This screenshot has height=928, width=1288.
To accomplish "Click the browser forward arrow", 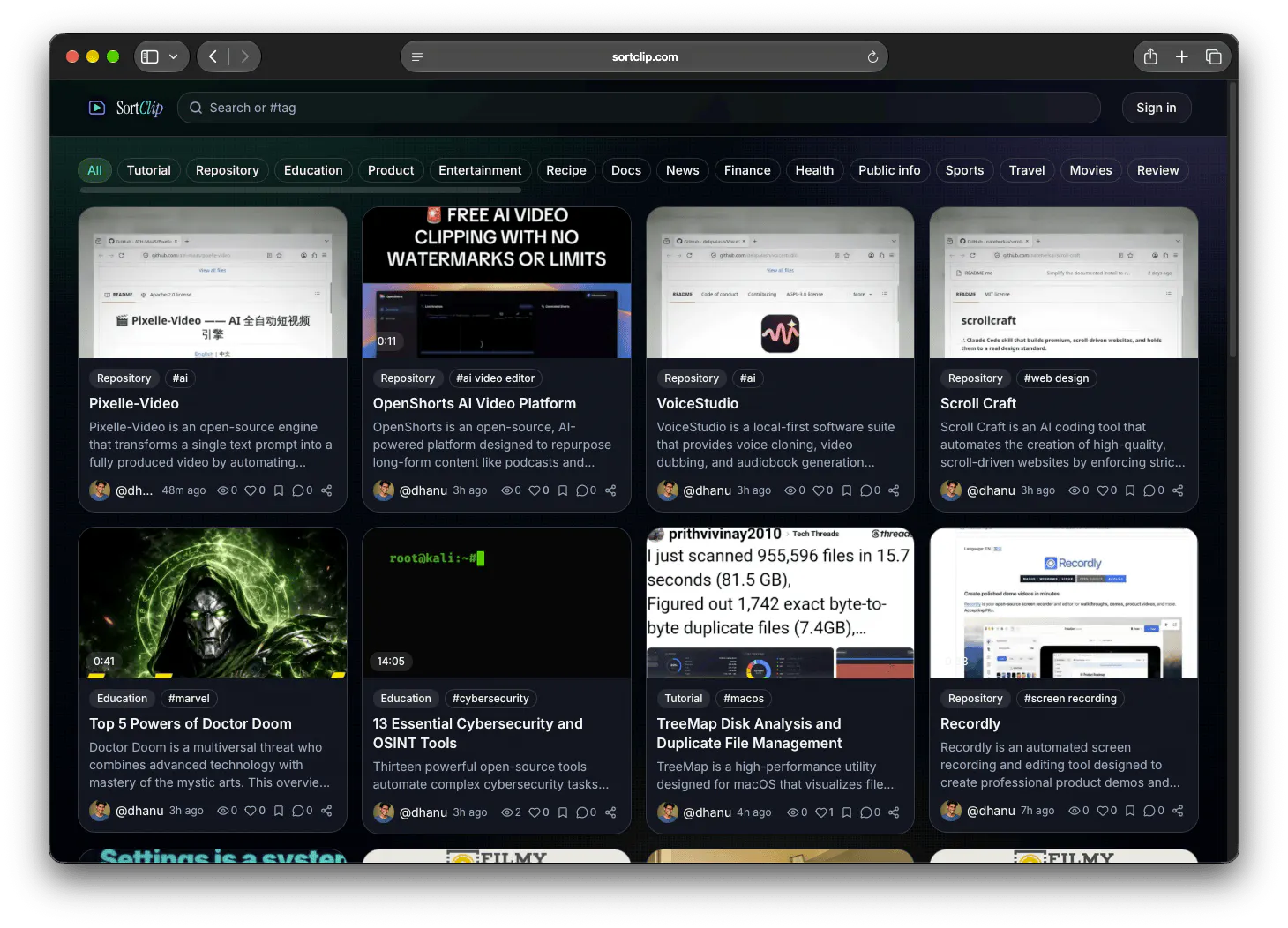I will (x=244, y=56).
